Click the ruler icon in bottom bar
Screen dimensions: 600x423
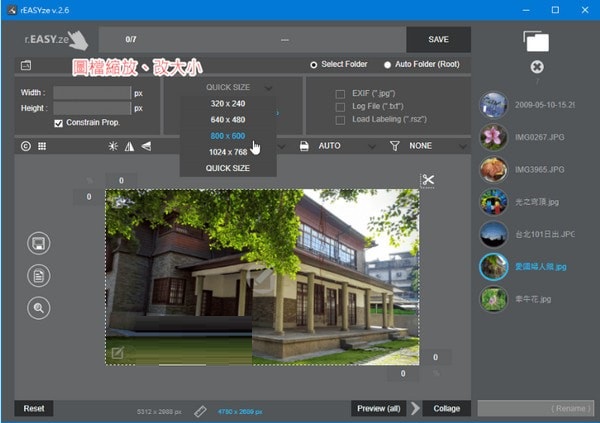pos(200,412)
